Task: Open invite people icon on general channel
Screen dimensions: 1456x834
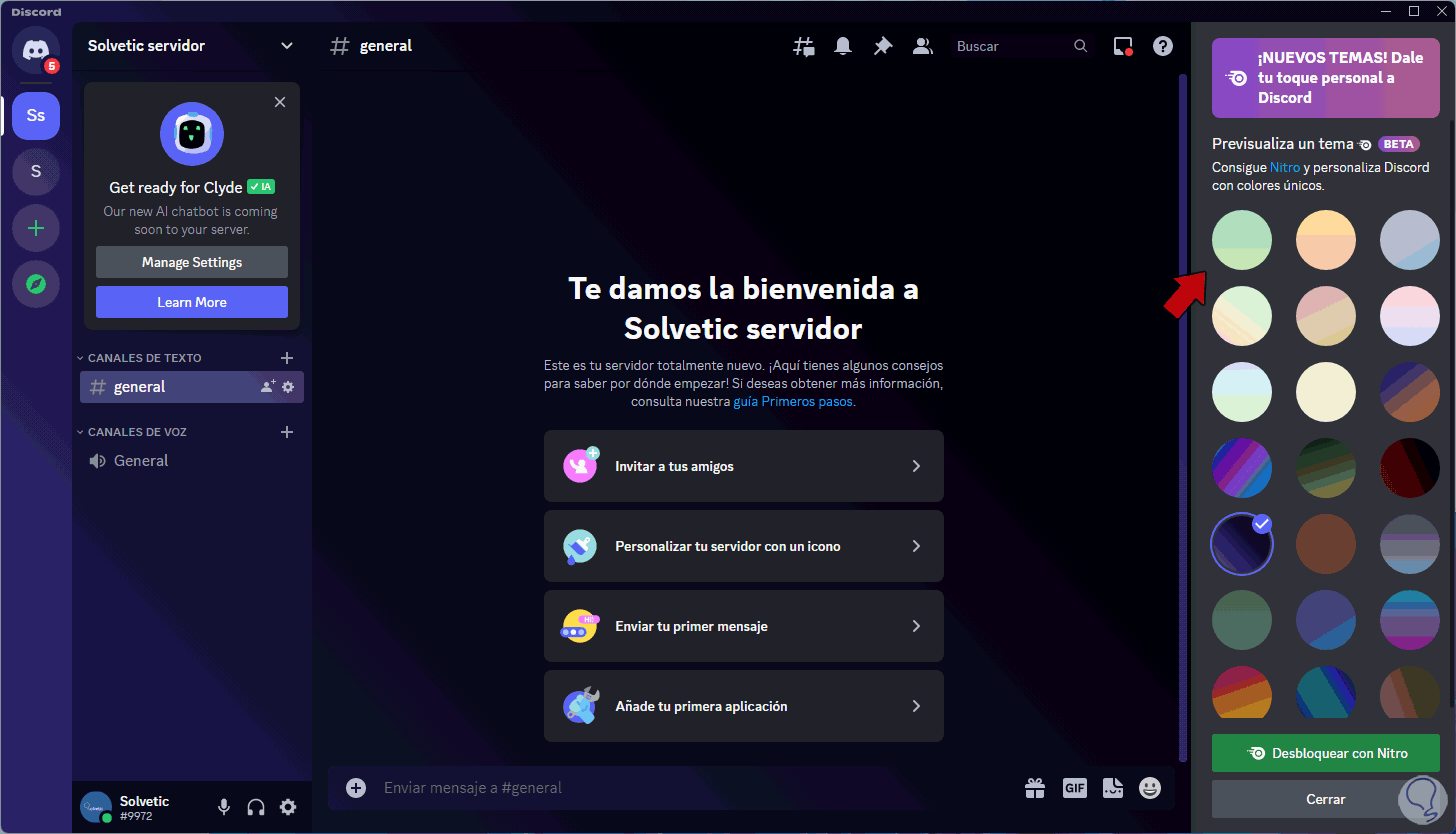Action: [x=267, y=387]
